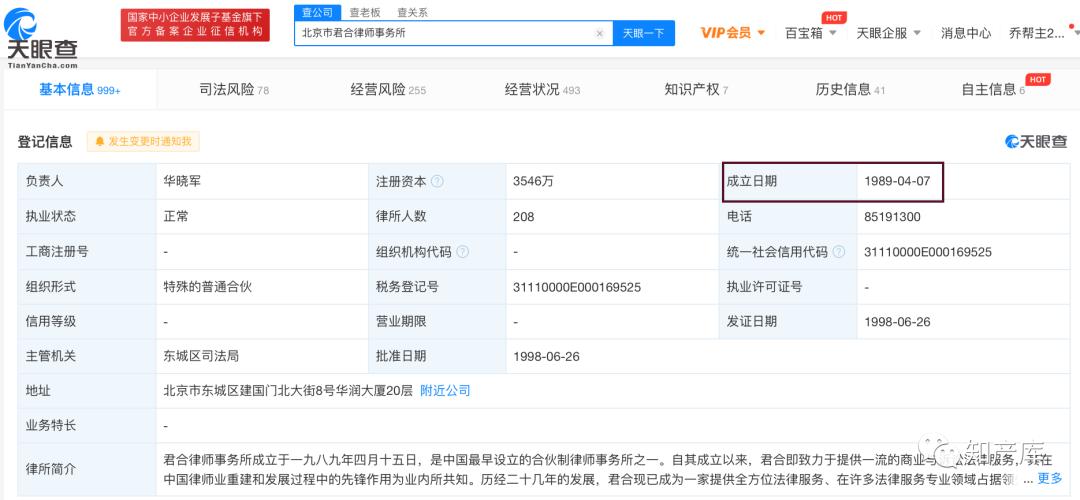Select the 历史信息 tab
This screenshot has width=1080, height=500.
[x=850, y=90]
